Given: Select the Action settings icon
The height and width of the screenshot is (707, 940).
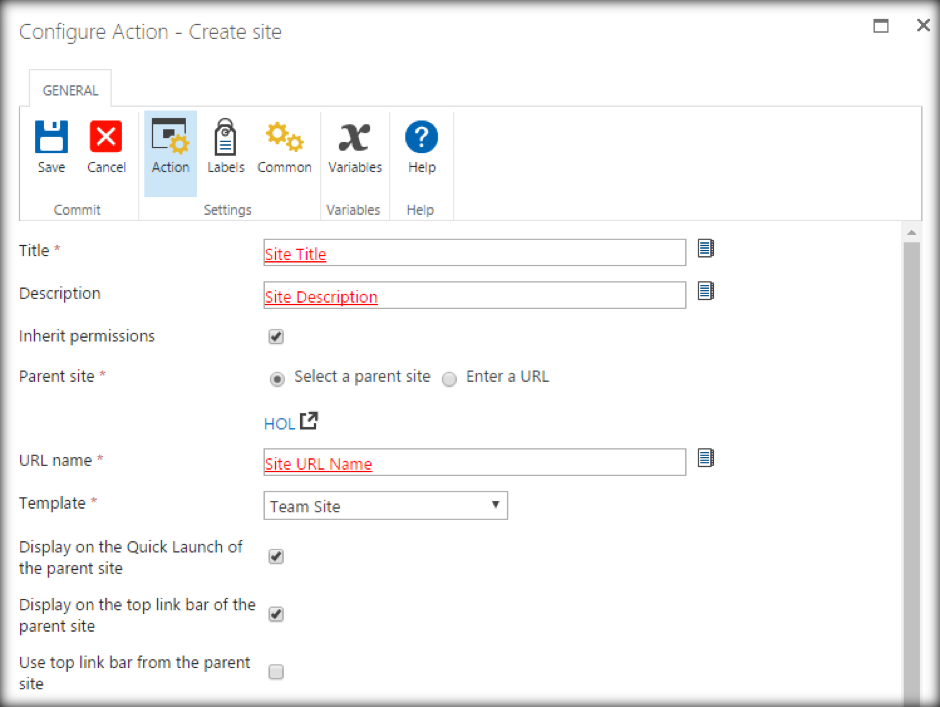Looking at the screenshot, I should pyautogui.click(x=170, y=137).
